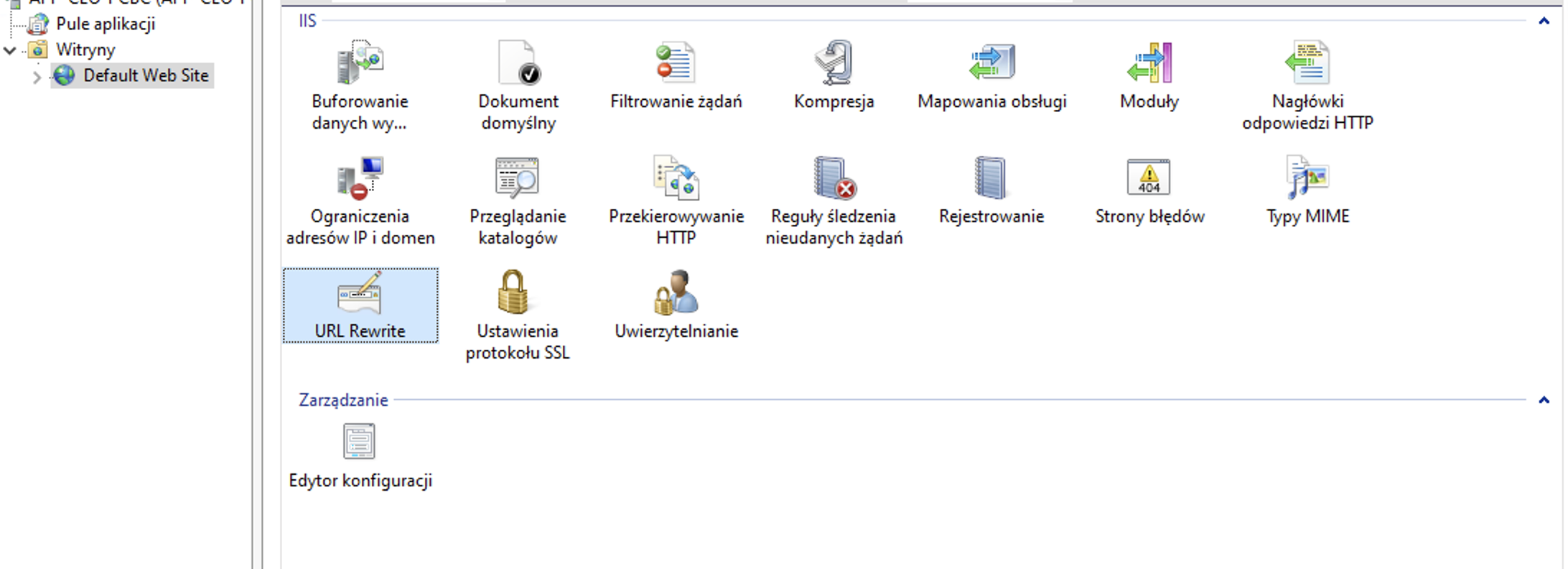Open Typy MIME feature
The image size is (1568, 569).
coord(1307,190)
